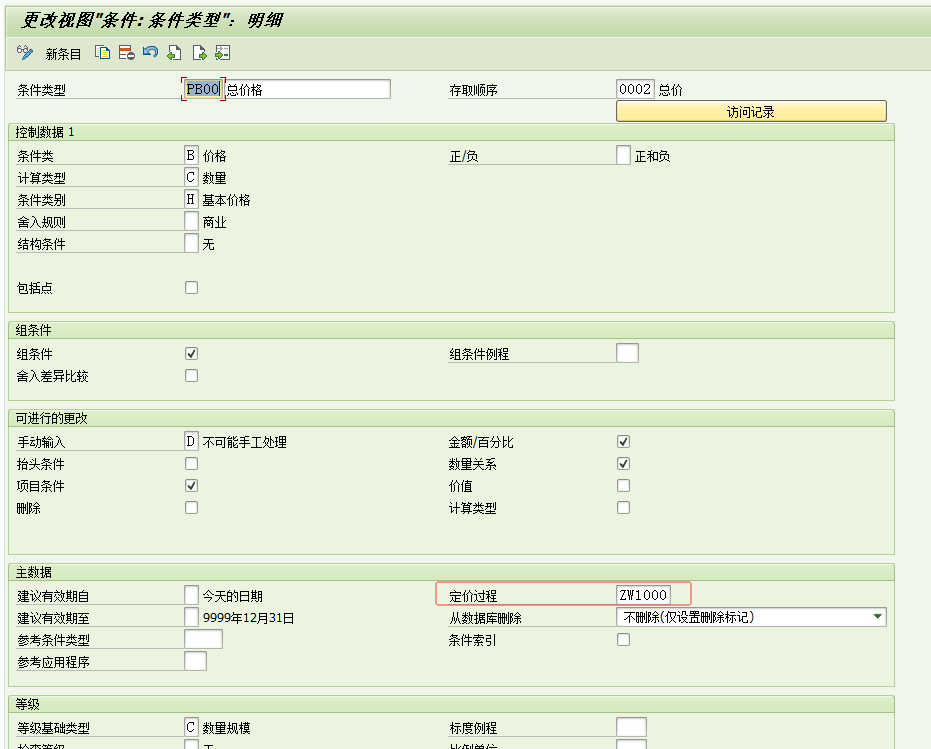Select the 存取顺序 field showing 0002
This screenshot has height=749, width=931.
point(635,89)
